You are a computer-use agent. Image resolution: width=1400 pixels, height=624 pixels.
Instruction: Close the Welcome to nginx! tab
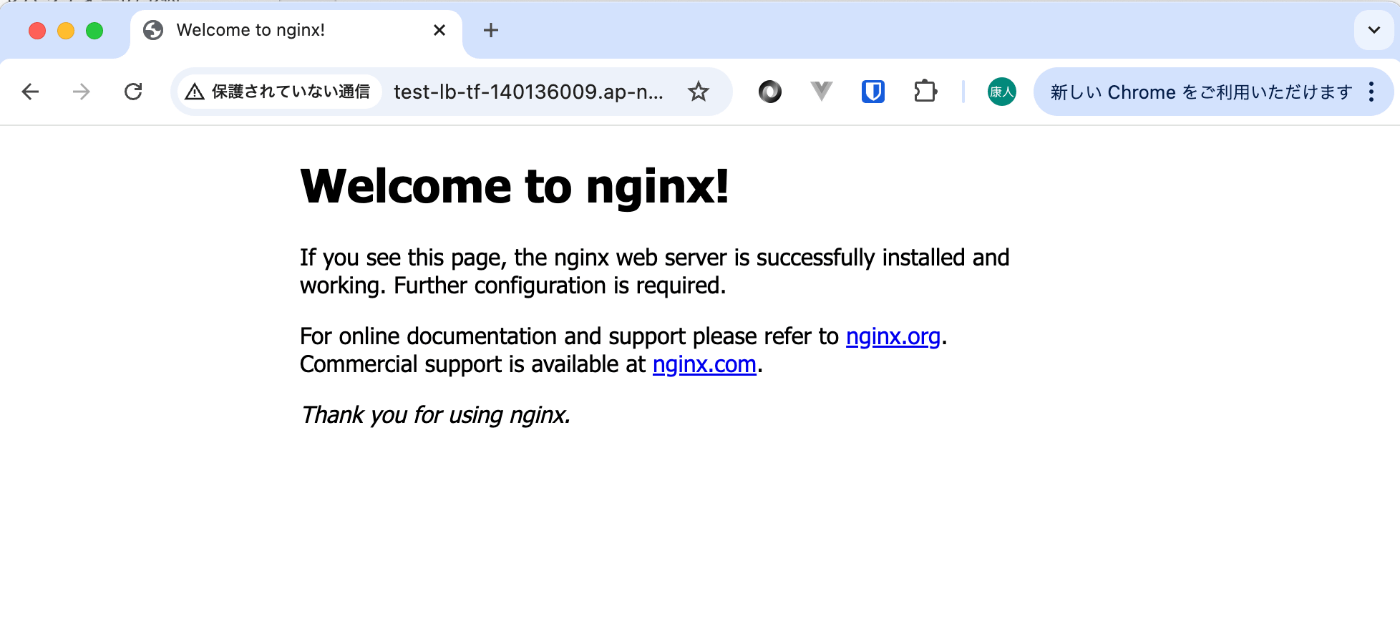[x=439, y=30]
